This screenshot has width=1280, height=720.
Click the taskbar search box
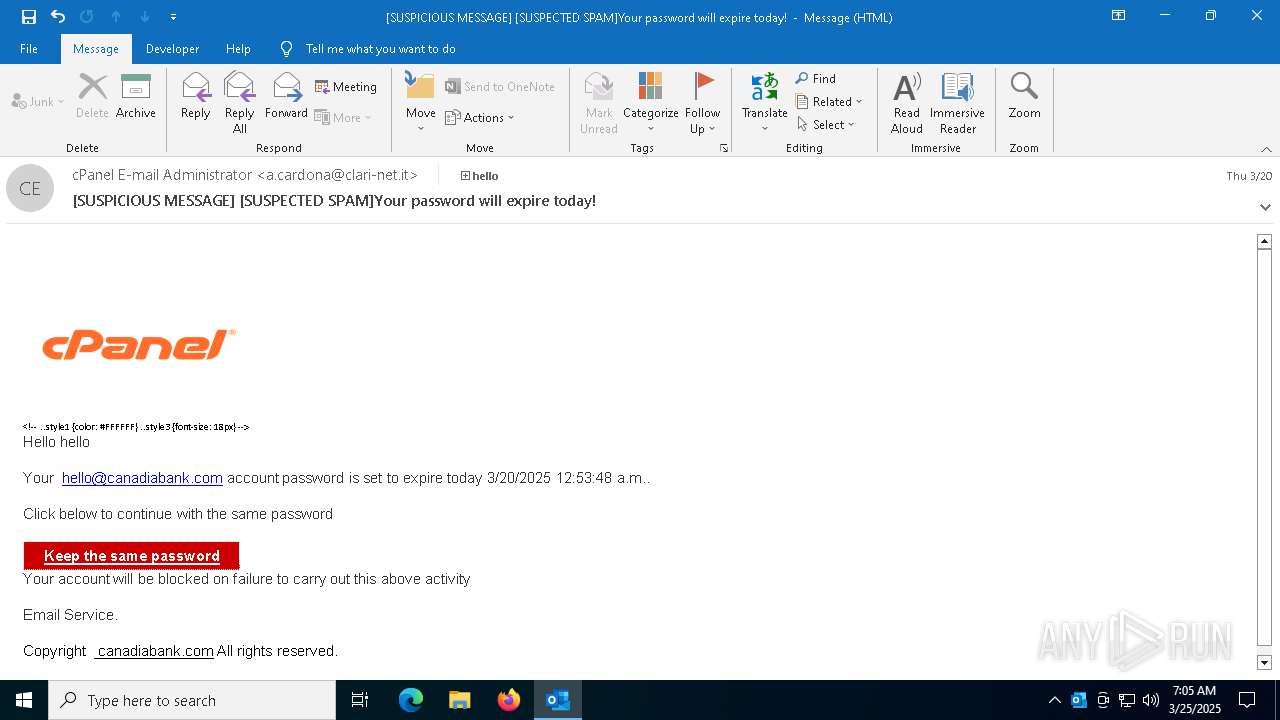pyautogui.click(x=192, y=700)
